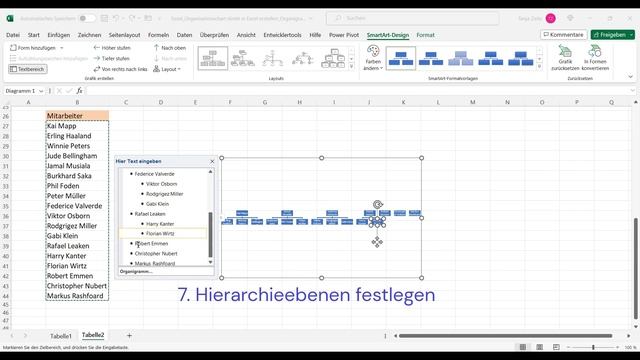Click the save icon in title bar
640x360 pixels.
[x=104, y=18]
